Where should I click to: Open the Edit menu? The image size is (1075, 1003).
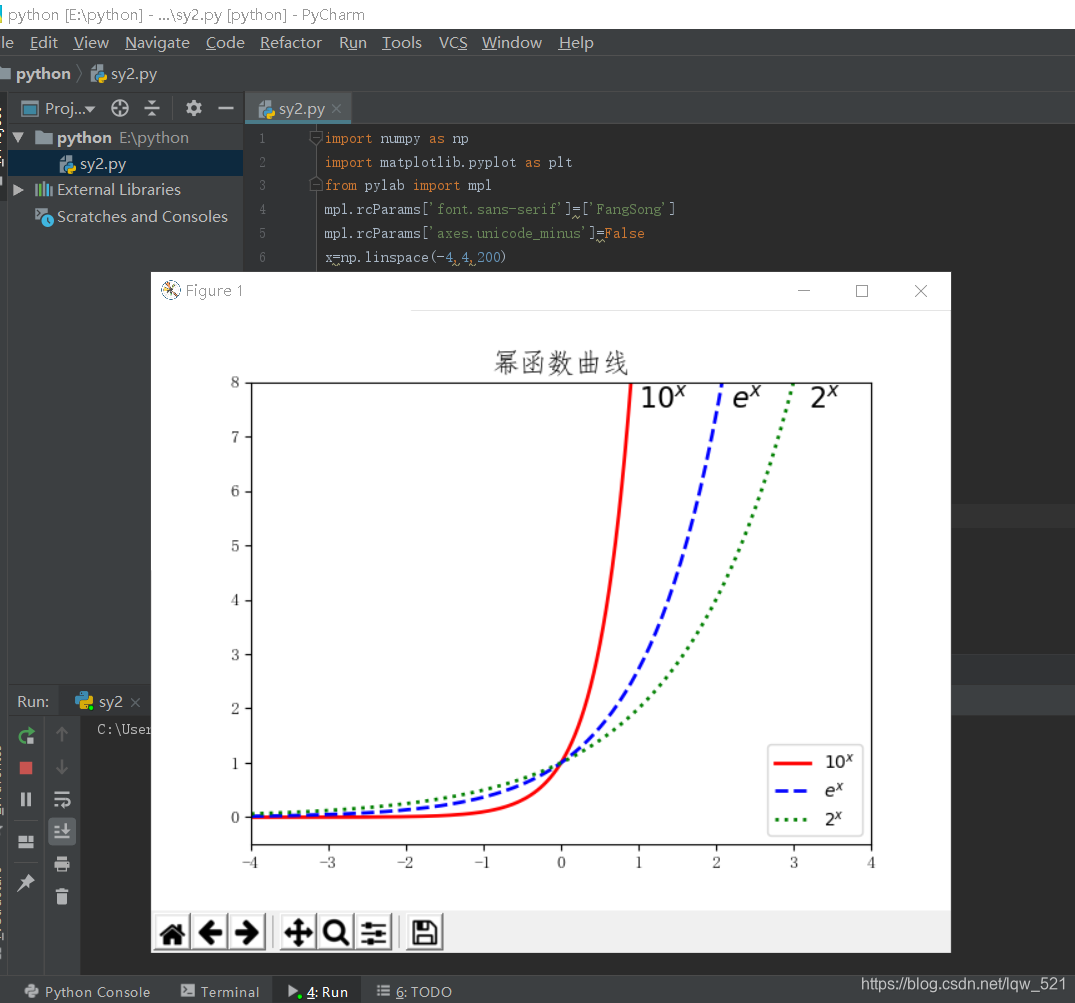(44, 43)
